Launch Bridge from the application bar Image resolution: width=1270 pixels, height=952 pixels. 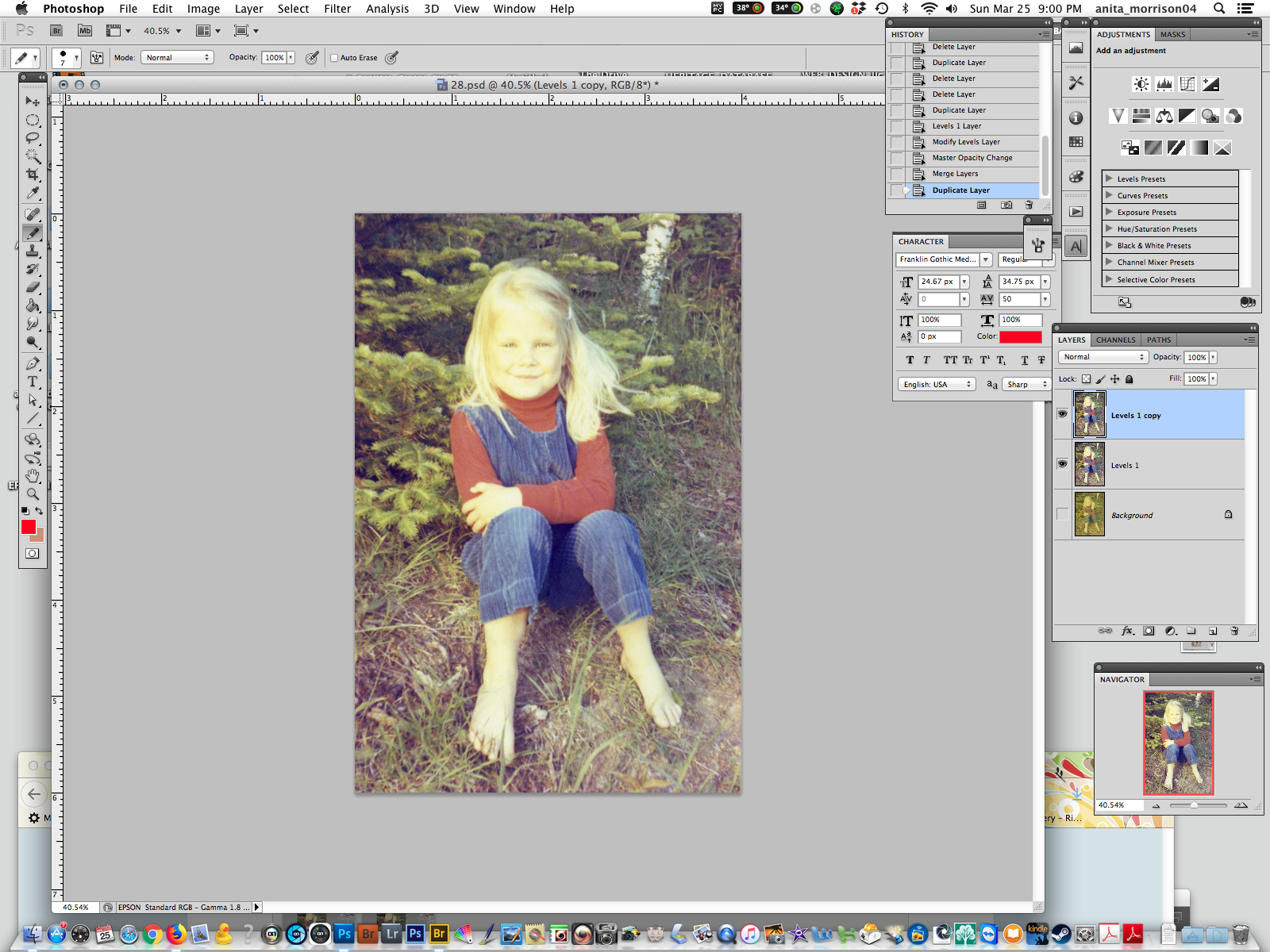[x=56, y=31]
